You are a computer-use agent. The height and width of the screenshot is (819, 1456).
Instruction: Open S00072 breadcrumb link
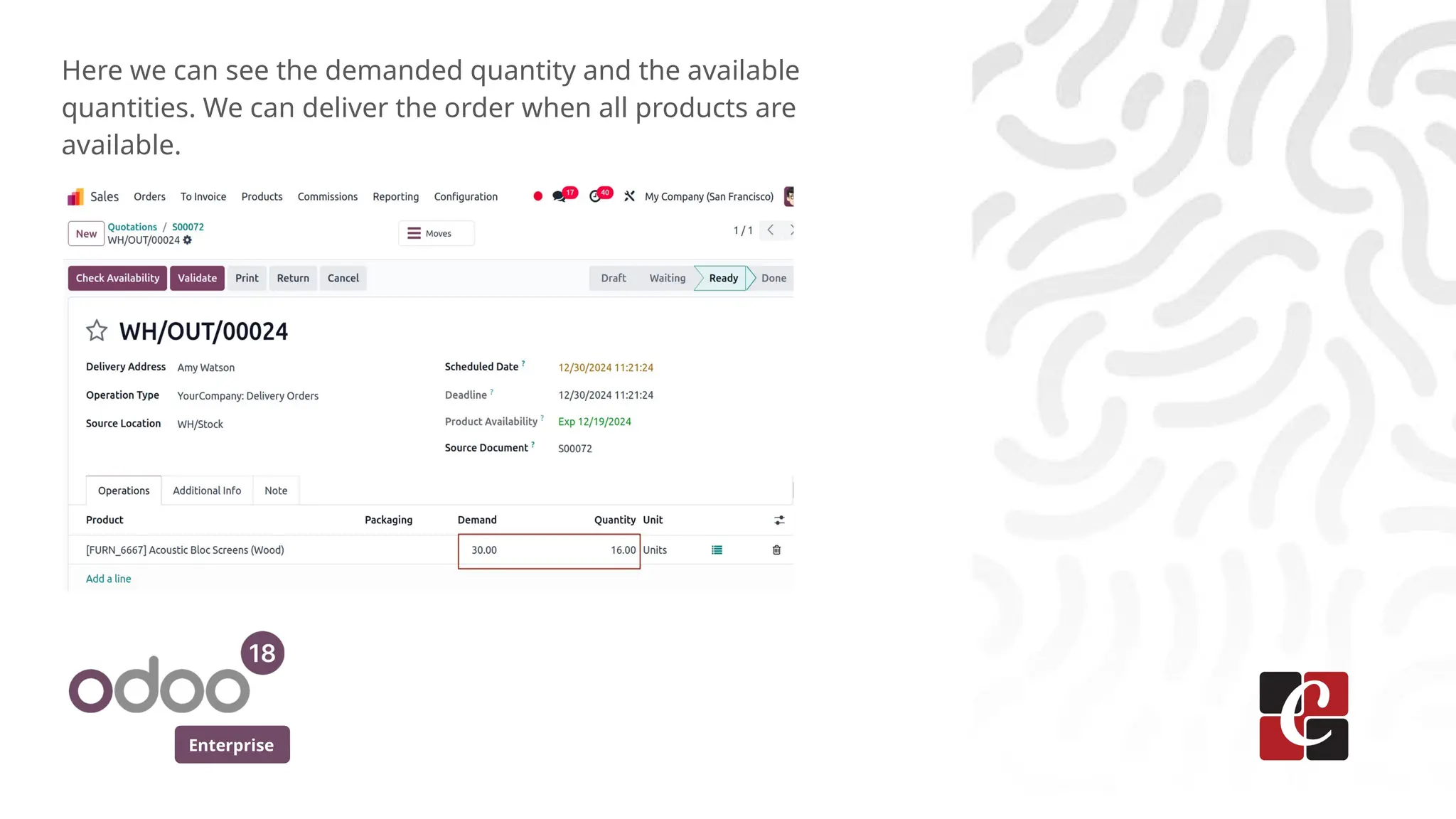tap(188, 227)
